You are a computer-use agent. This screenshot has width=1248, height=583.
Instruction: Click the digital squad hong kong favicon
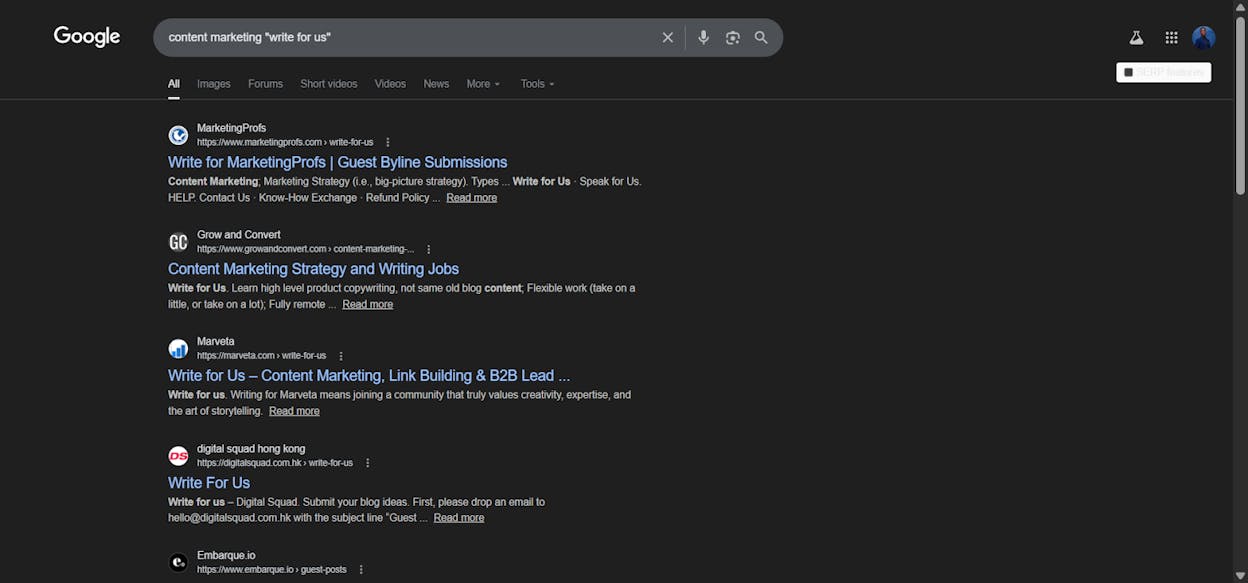coord(178,456)
